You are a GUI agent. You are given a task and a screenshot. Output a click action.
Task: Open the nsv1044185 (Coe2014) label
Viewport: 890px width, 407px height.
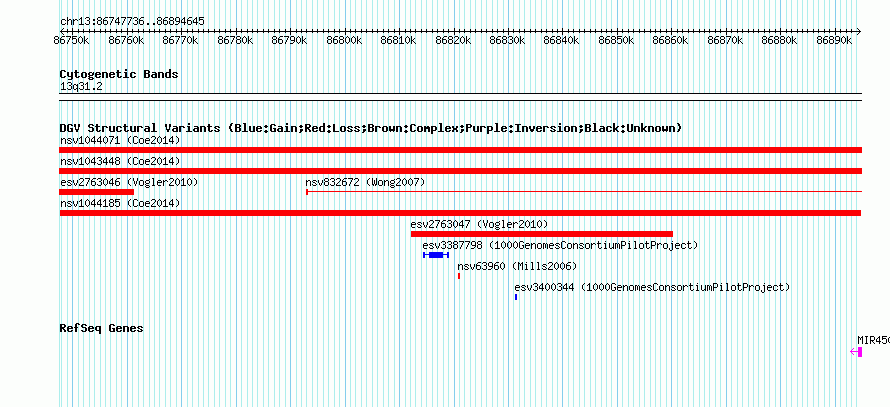[x=120, y=203]
